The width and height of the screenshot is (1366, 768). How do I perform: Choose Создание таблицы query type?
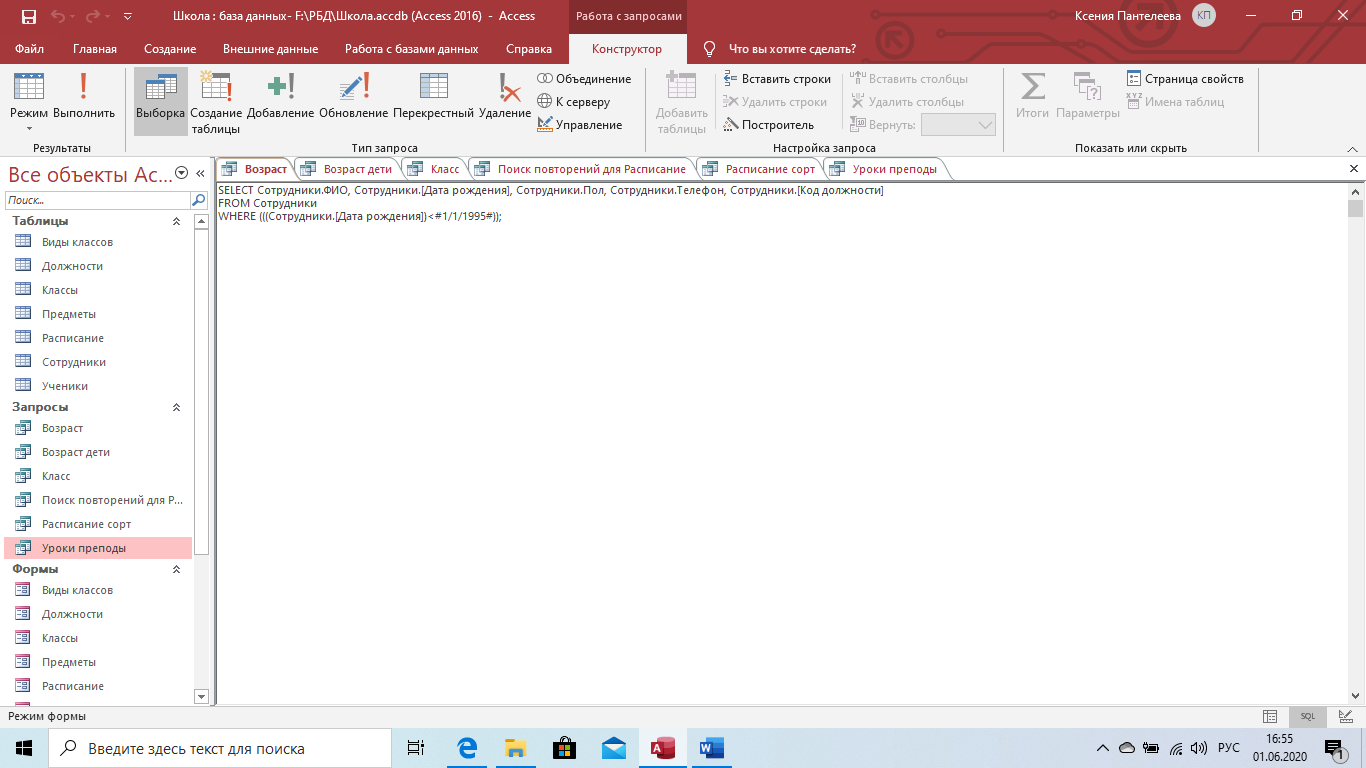pyautogui.click(x=216, y=103)
